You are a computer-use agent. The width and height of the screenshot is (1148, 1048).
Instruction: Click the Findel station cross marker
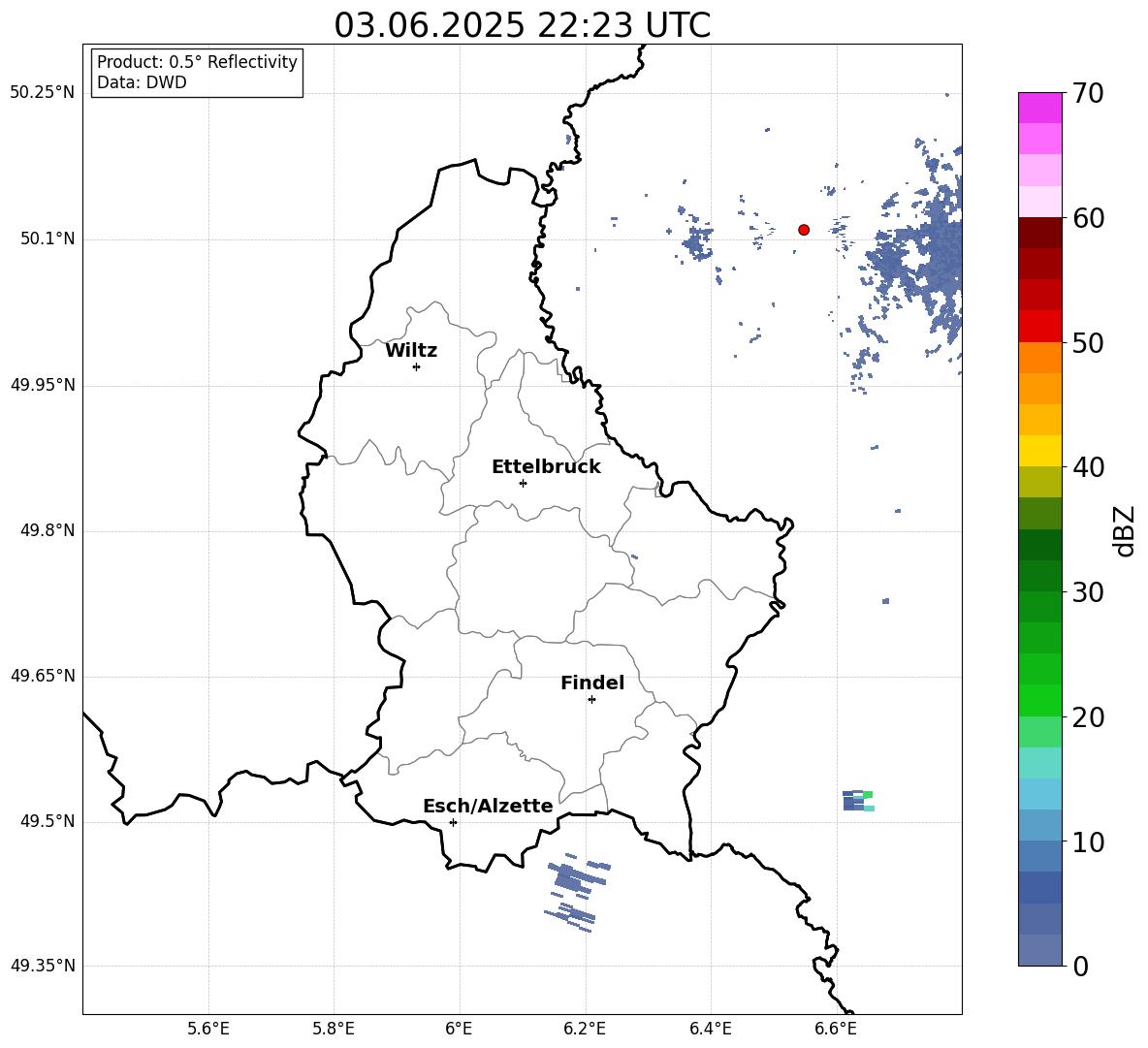591,700
